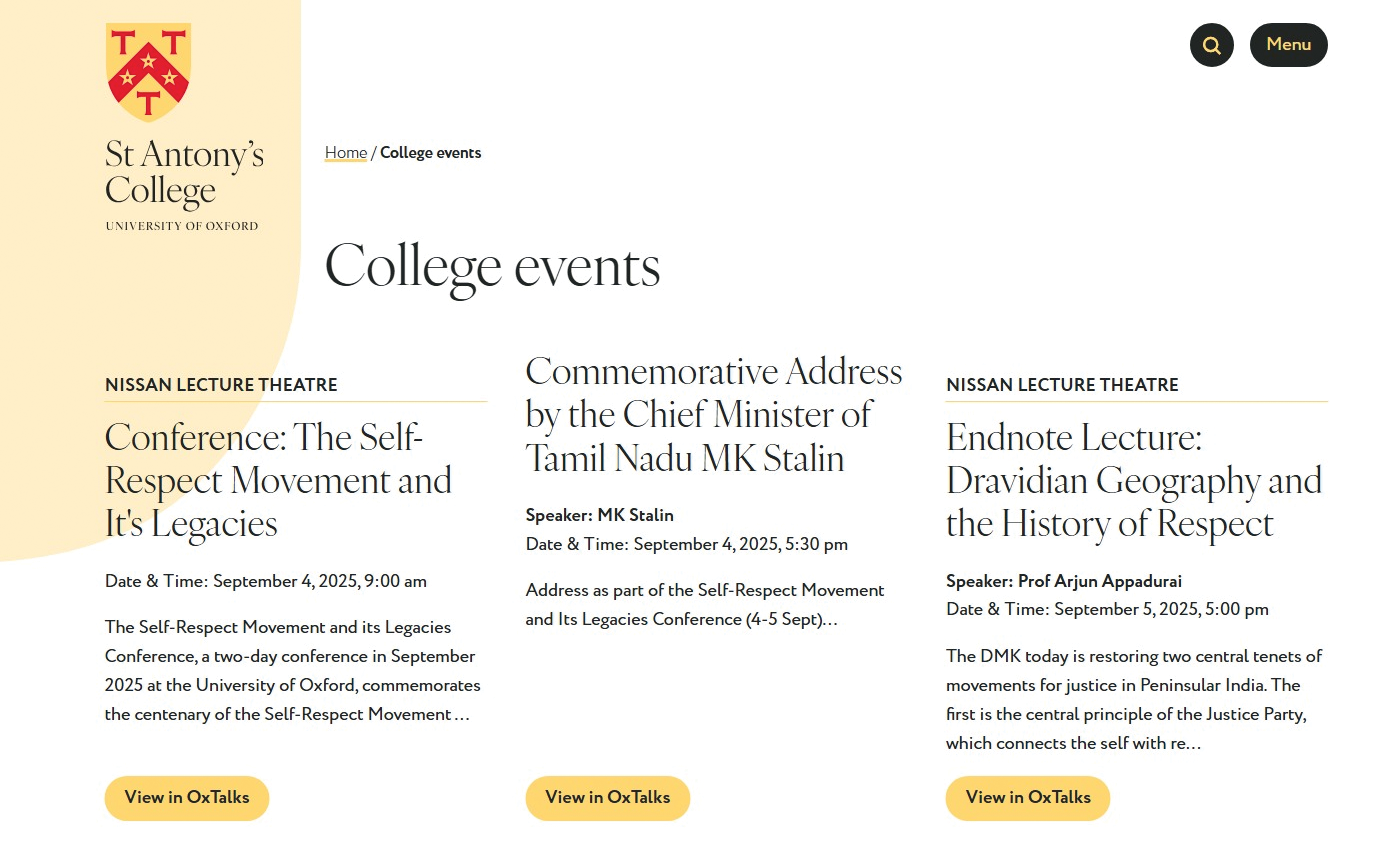
Task: Click University of Oxford text under logo
Action: 182,226
